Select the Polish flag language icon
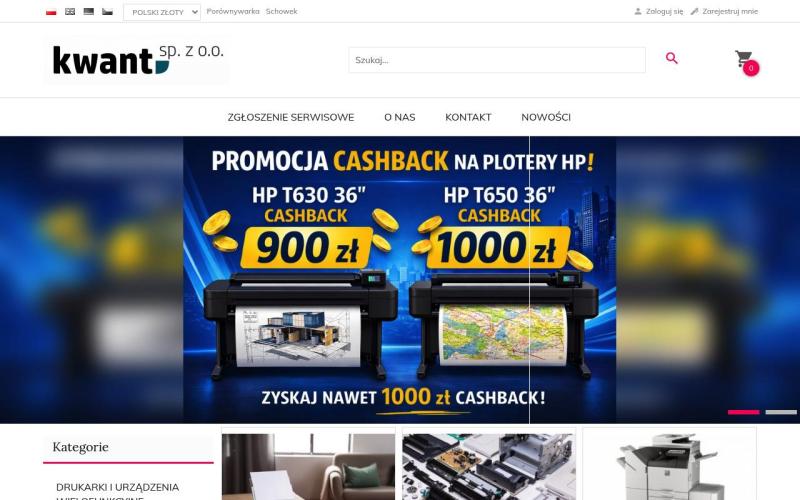Image resolution: width=800 pixels, height=500 pixels. coord(51,12)
